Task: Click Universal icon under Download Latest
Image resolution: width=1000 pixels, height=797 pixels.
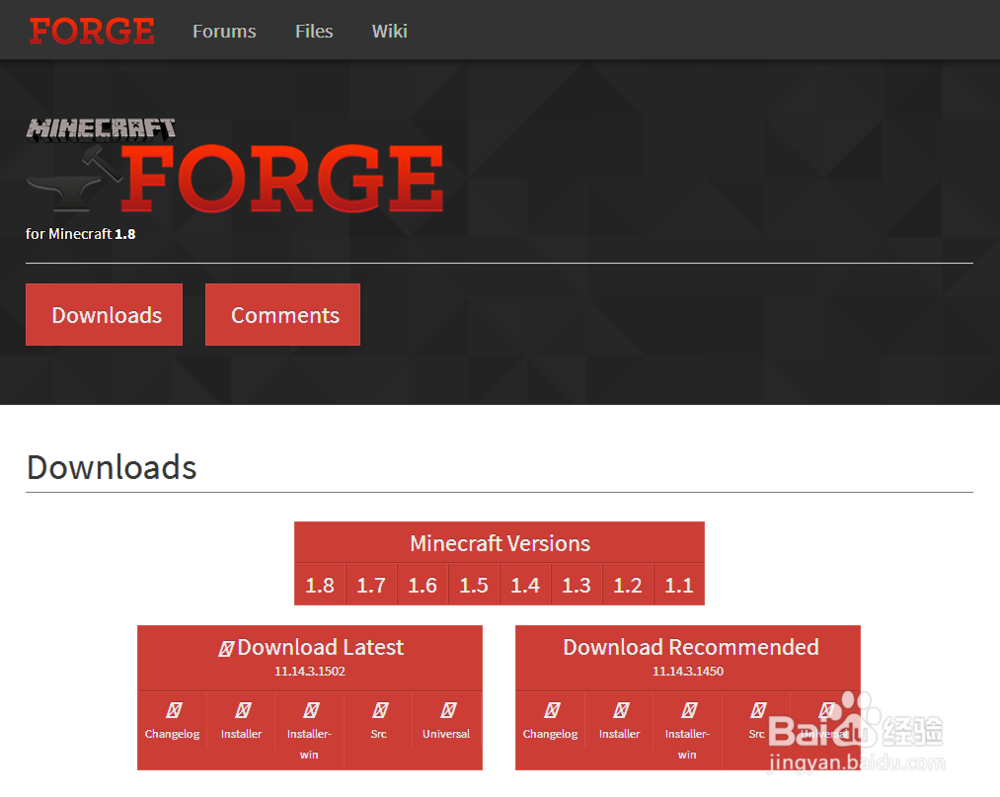Action: tap(448, 710)
